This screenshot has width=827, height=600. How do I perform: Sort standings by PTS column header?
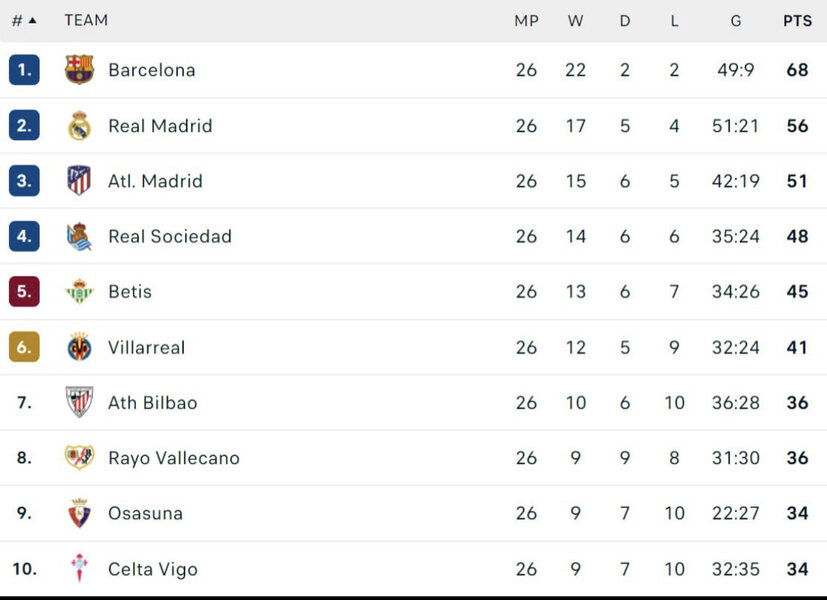(x=797, y=20)
